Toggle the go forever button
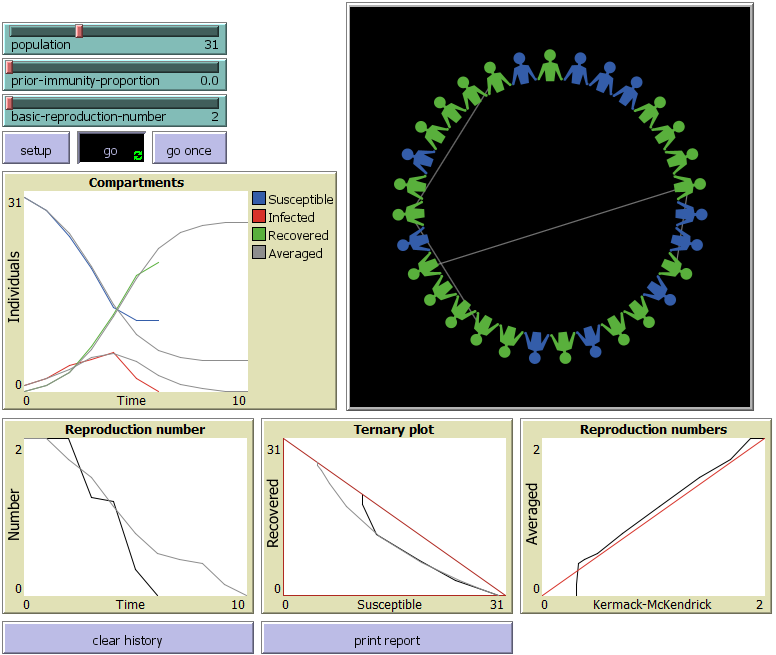 111,148
